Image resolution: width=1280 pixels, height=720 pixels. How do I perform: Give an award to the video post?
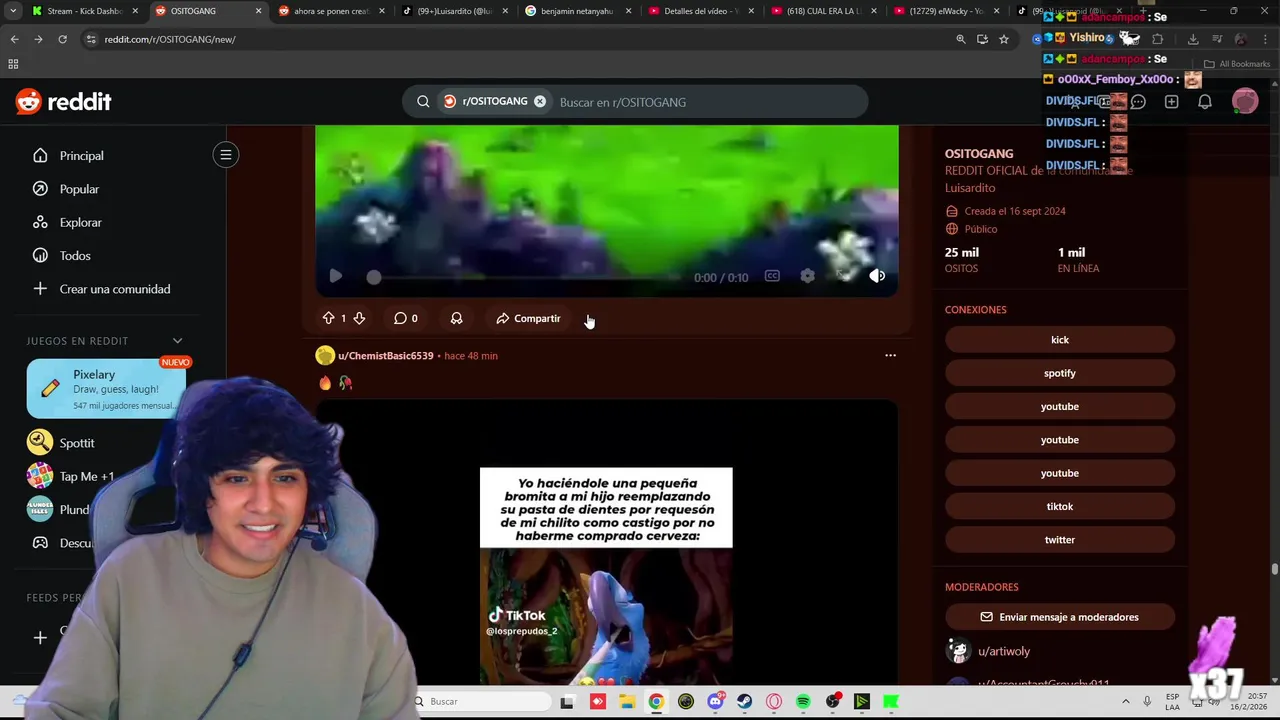click(x=456, y=318)
